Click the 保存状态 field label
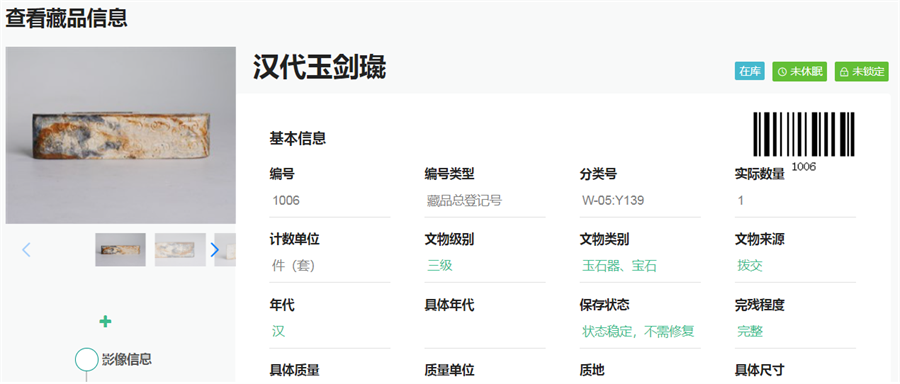 point(605,305)
